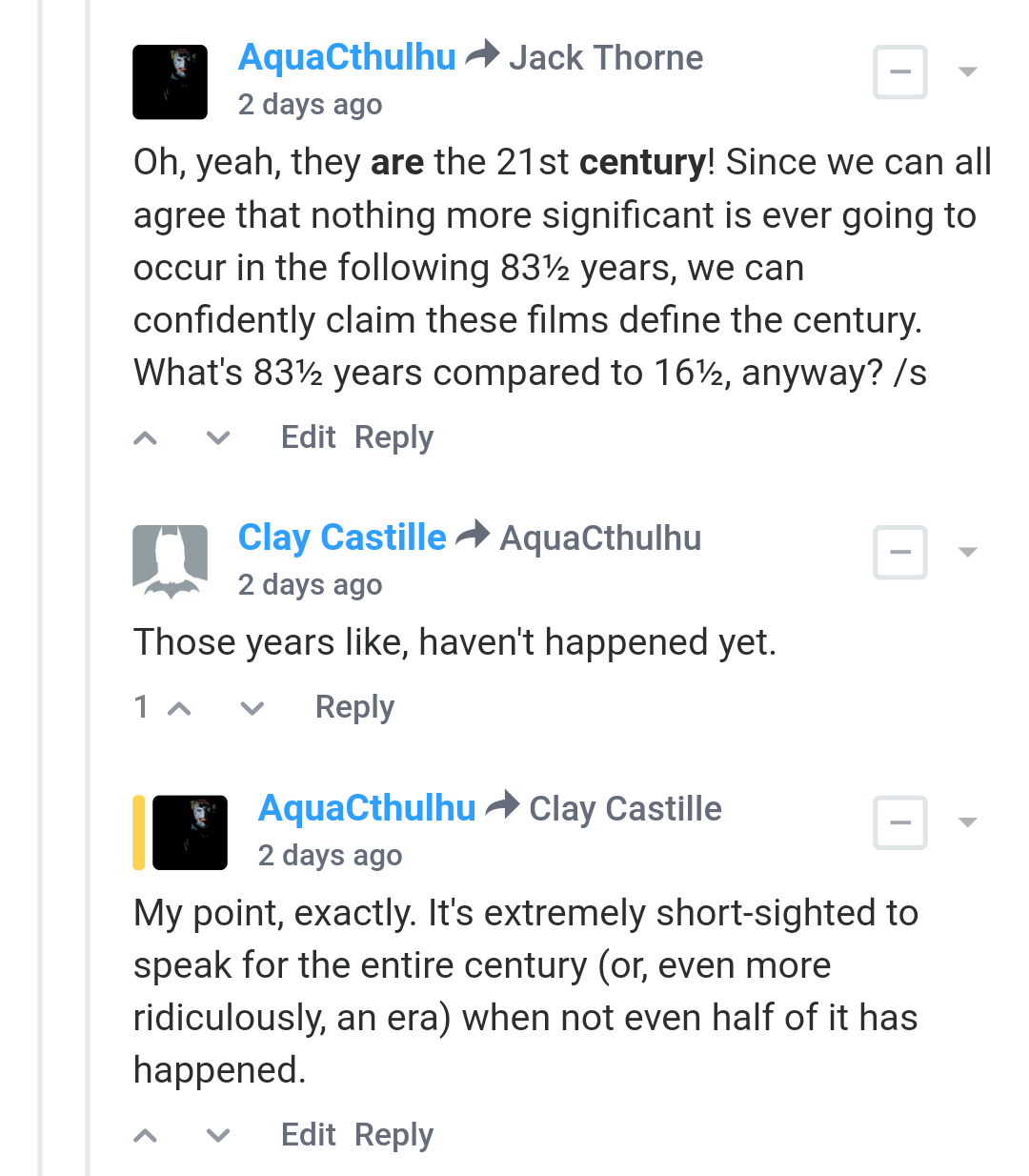Image resolution: width=1029 pixels, height=1176 pixels.
Task: Open options dropdown on first AquaCthulhu comment
Action: [x=968, y=71]
